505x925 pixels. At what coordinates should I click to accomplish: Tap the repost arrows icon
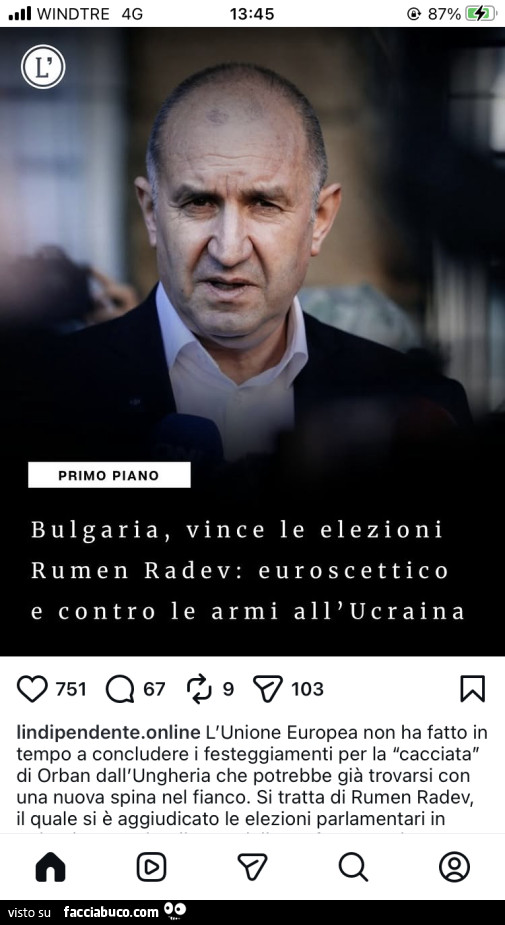pos(199,689)
